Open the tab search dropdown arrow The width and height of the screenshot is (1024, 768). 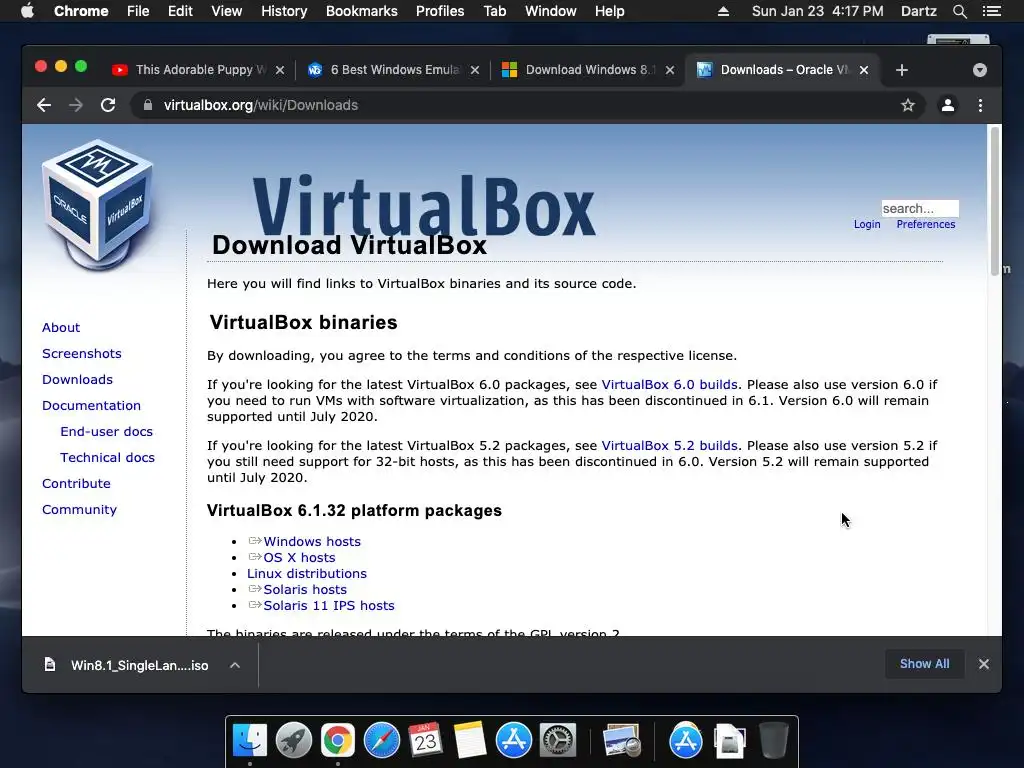click(980, 70)
